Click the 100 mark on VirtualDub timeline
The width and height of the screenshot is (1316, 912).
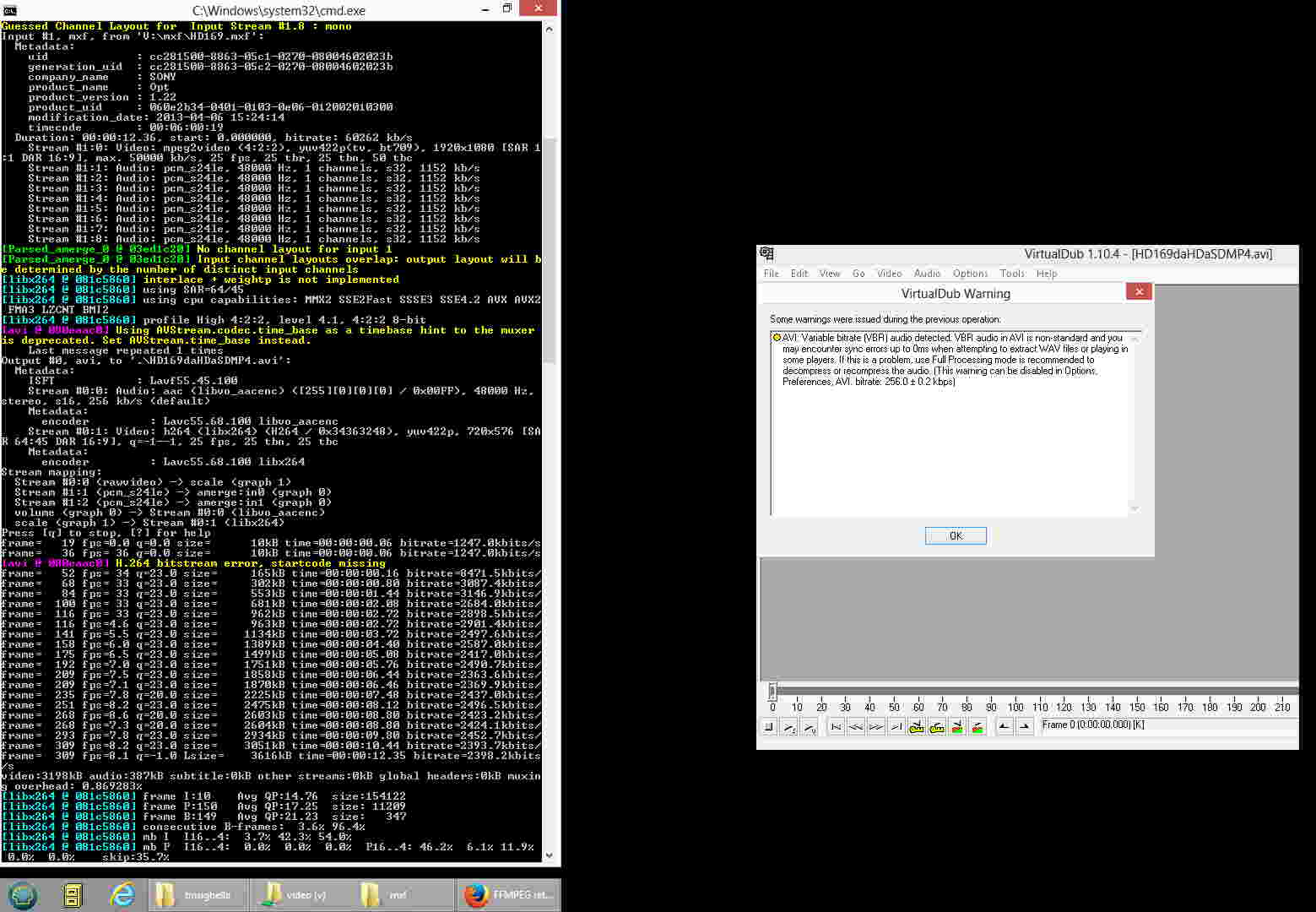point(1015,708)
